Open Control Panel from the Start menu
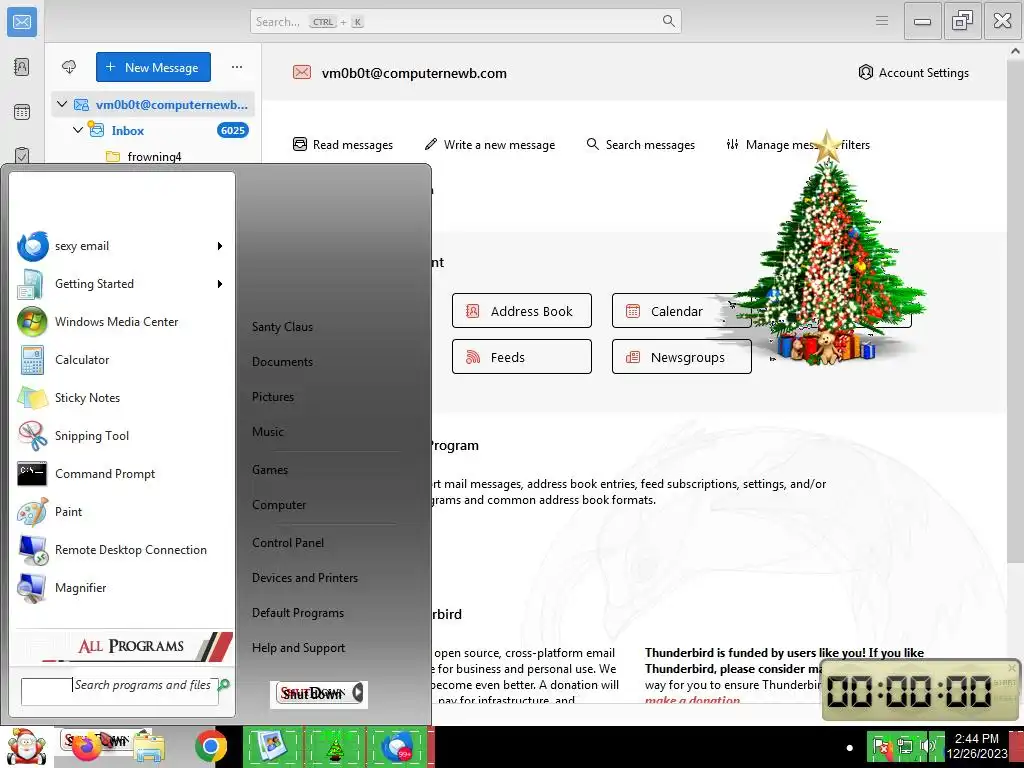1024x768 pixels. click(288, 543)
